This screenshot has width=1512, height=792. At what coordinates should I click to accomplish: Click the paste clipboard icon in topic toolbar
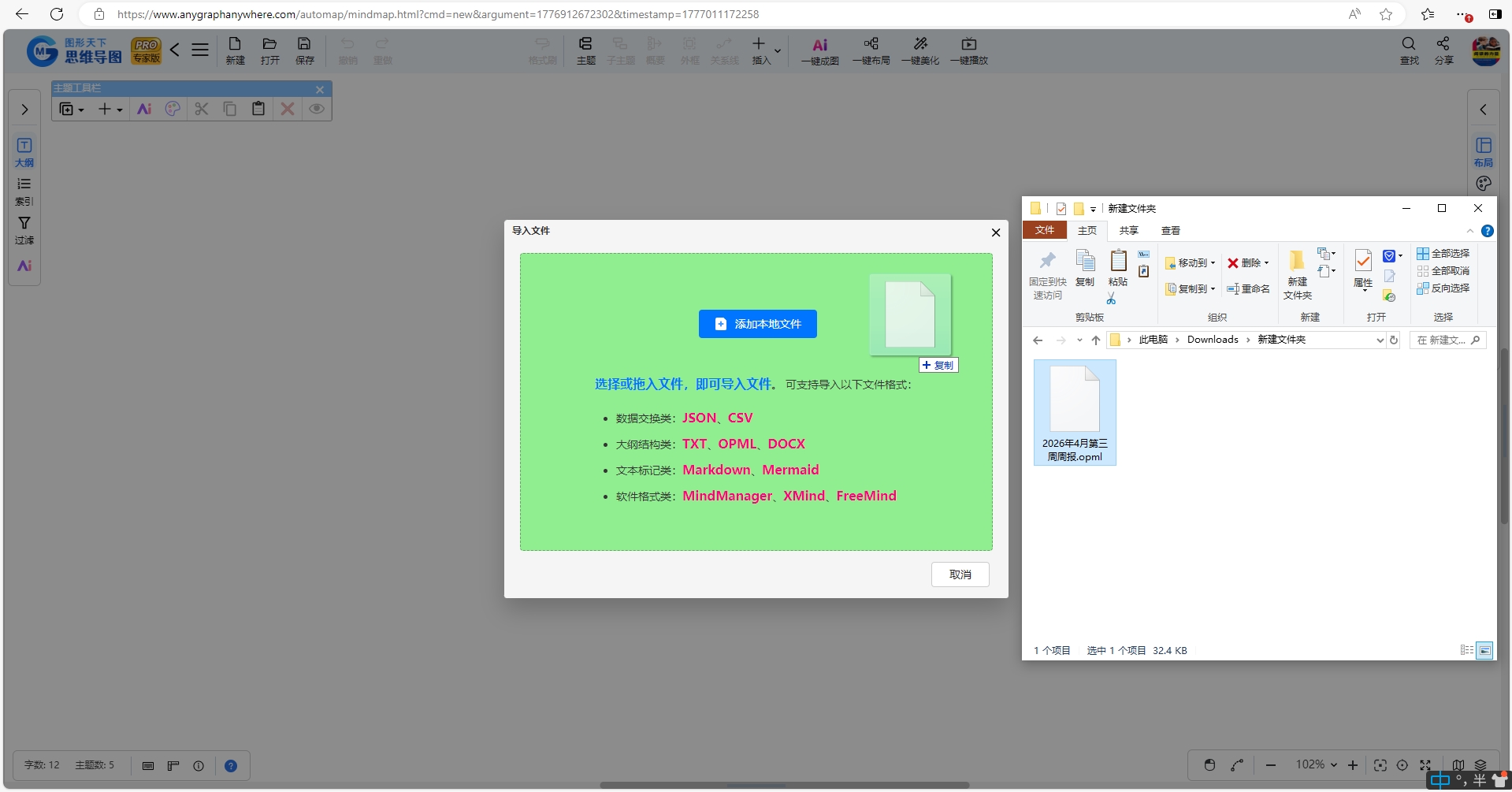pos(258,109)
